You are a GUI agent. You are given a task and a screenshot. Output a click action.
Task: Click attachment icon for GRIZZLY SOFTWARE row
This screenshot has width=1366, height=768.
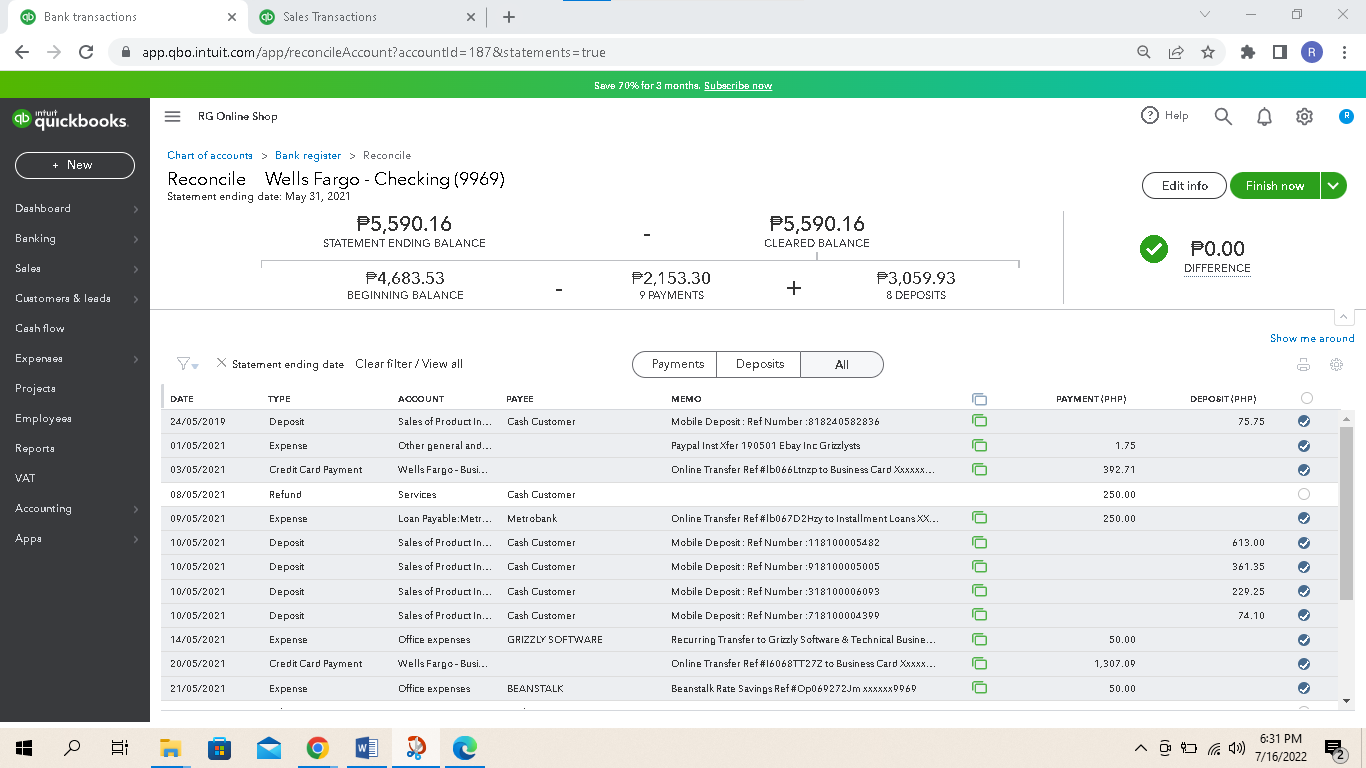pos(979,640)
